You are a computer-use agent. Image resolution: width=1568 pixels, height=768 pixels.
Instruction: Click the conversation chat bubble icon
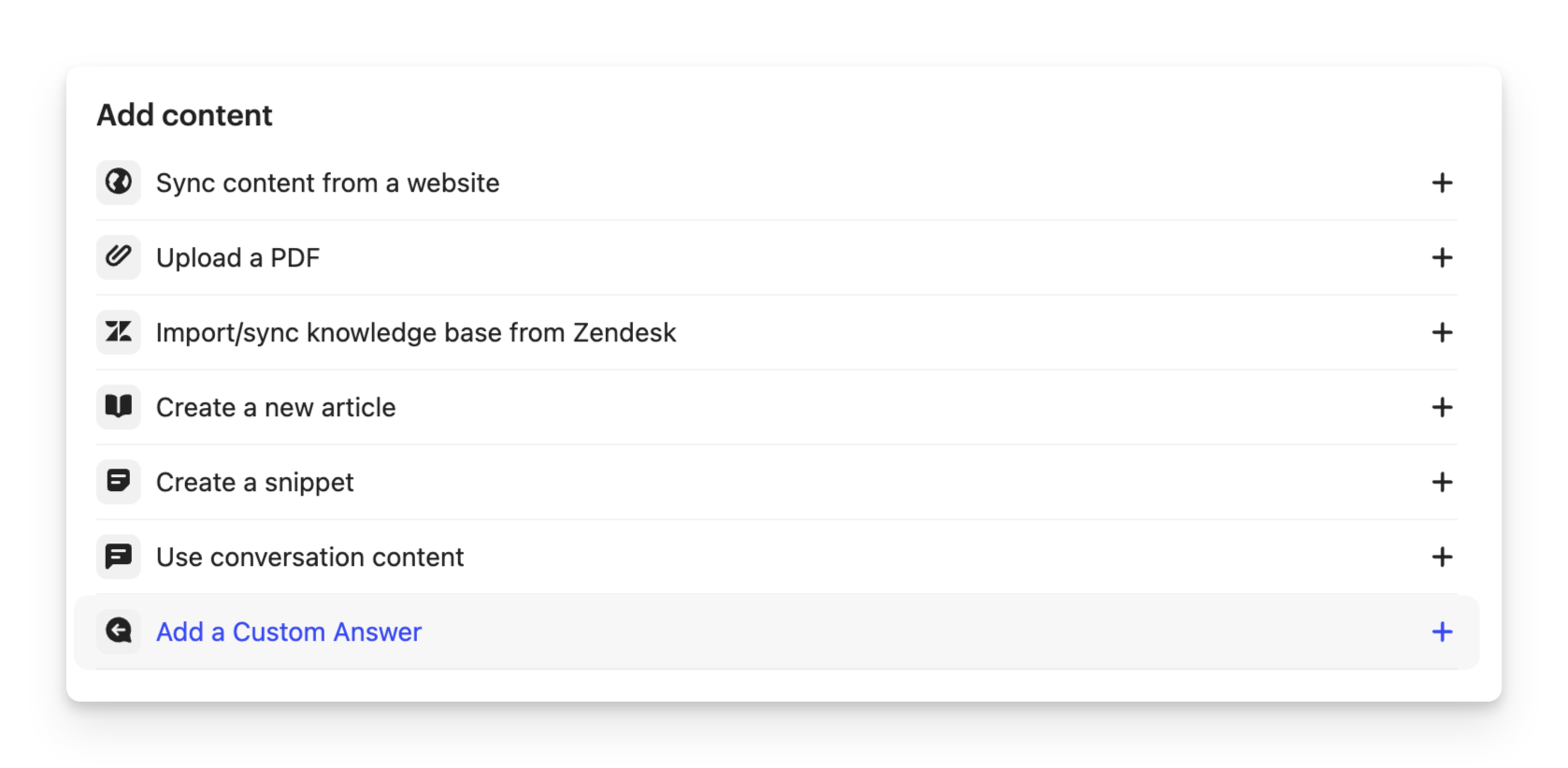point(119,557)
